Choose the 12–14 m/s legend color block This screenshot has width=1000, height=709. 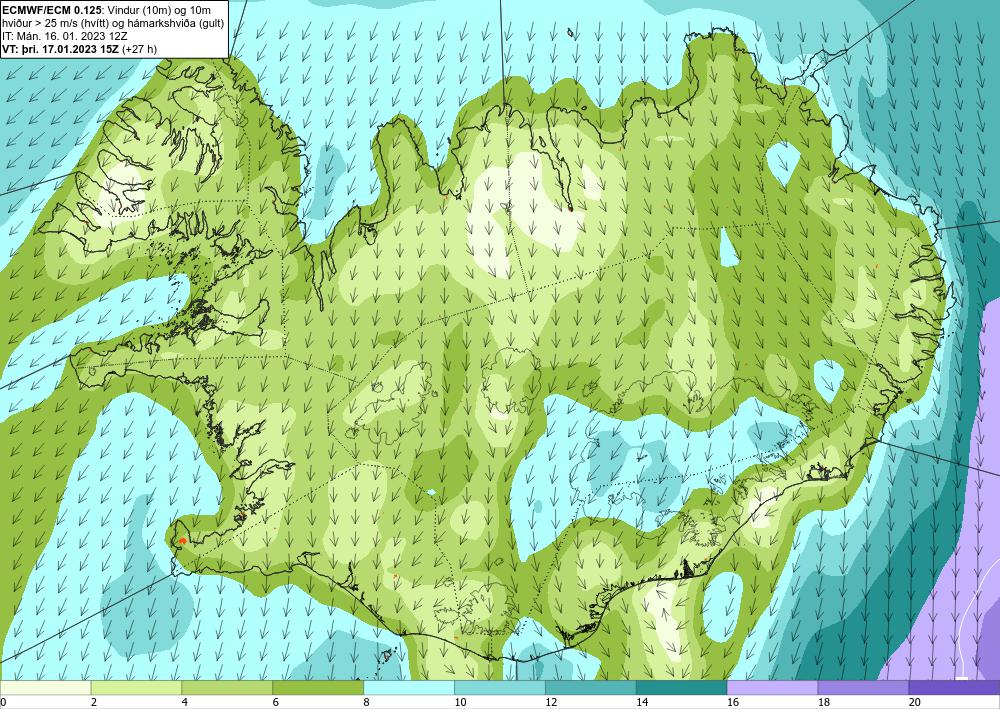pyautogui.click(x=591, y=688)
